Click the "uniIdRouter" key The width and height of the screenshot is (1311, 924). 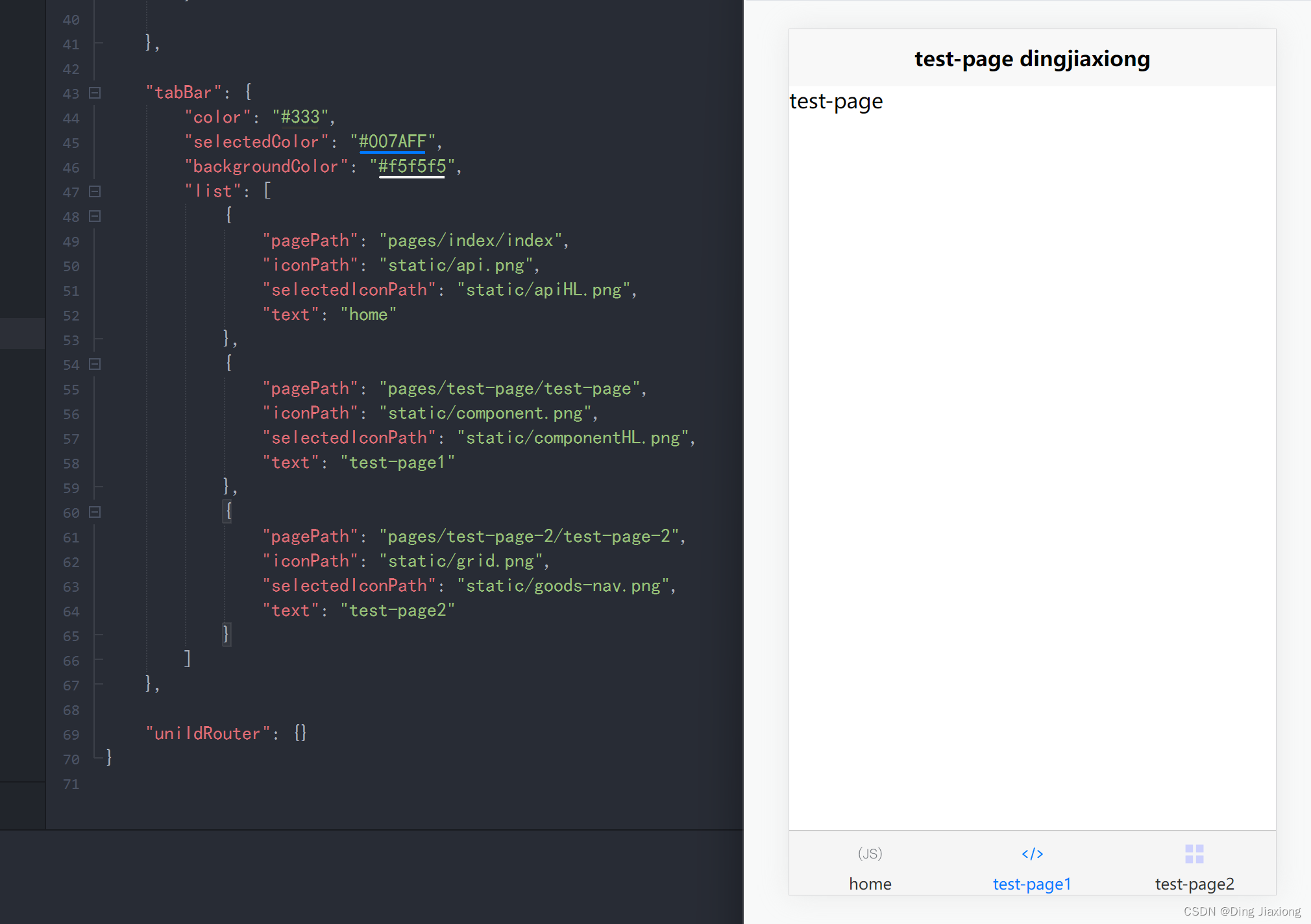coord(208,733)
